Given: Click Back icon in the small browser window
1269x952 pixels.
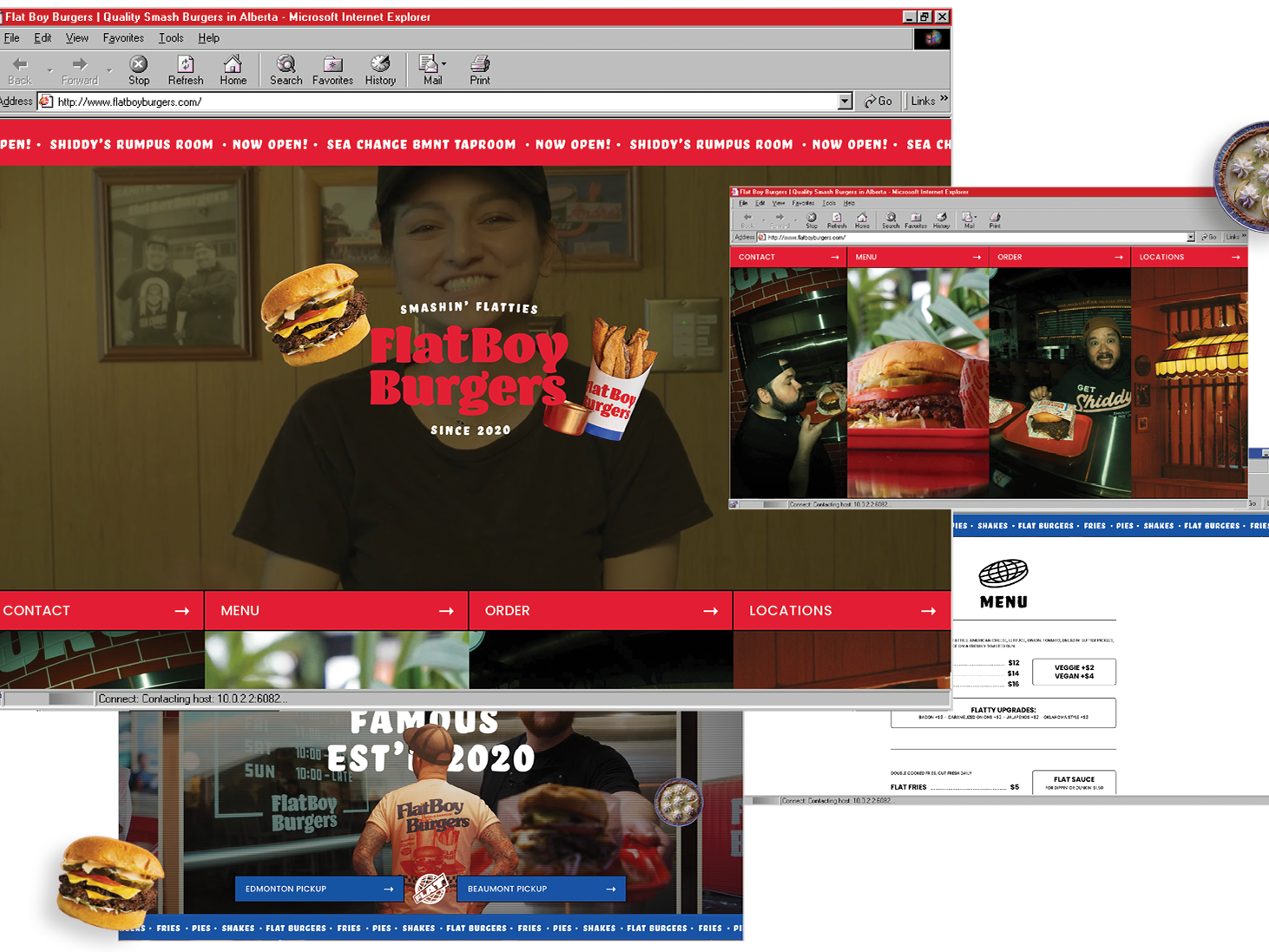Looking at the screenshot, I should [x=746, y=218].
